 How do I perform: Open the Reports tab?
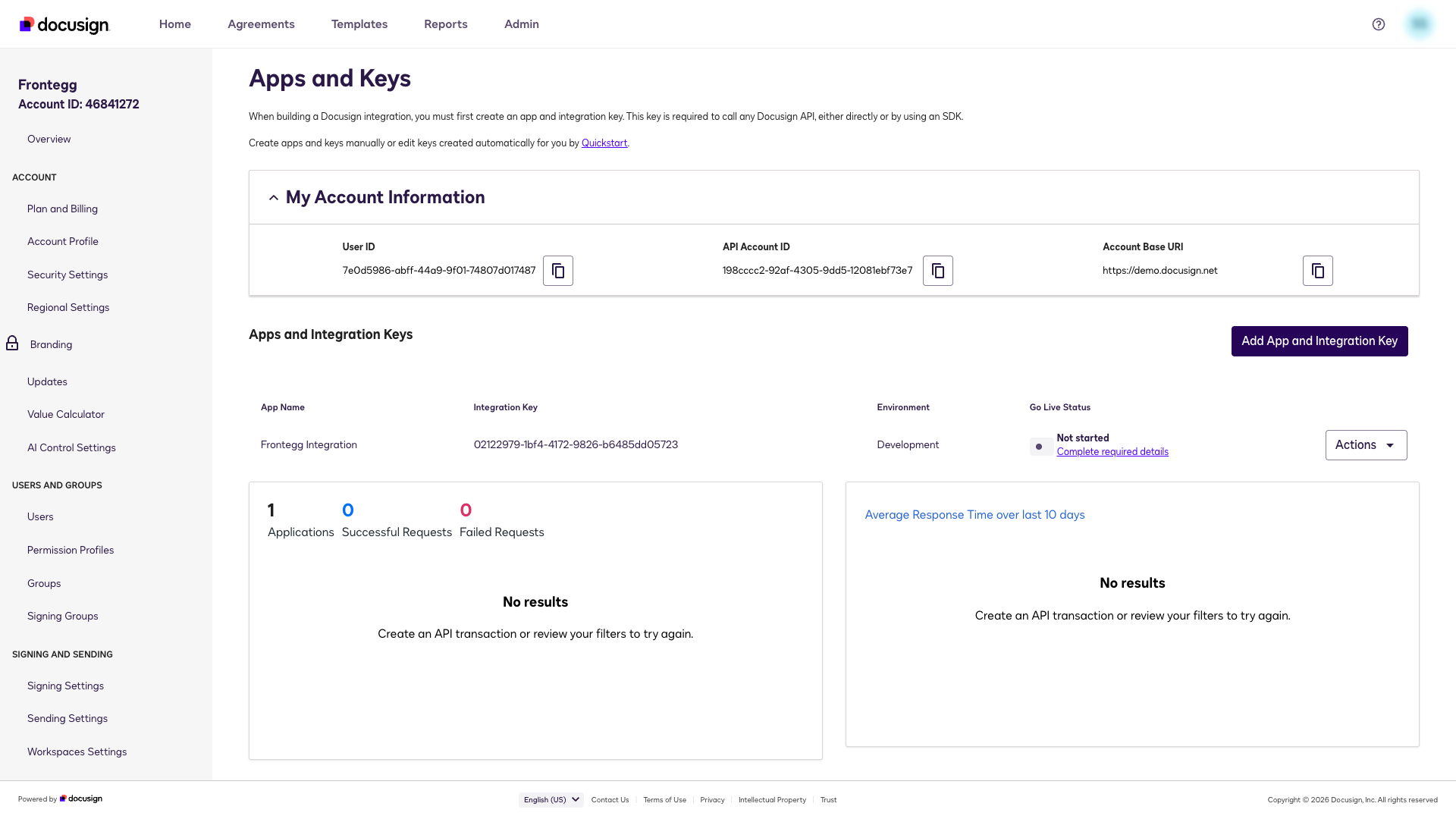[x=446, y=24]
